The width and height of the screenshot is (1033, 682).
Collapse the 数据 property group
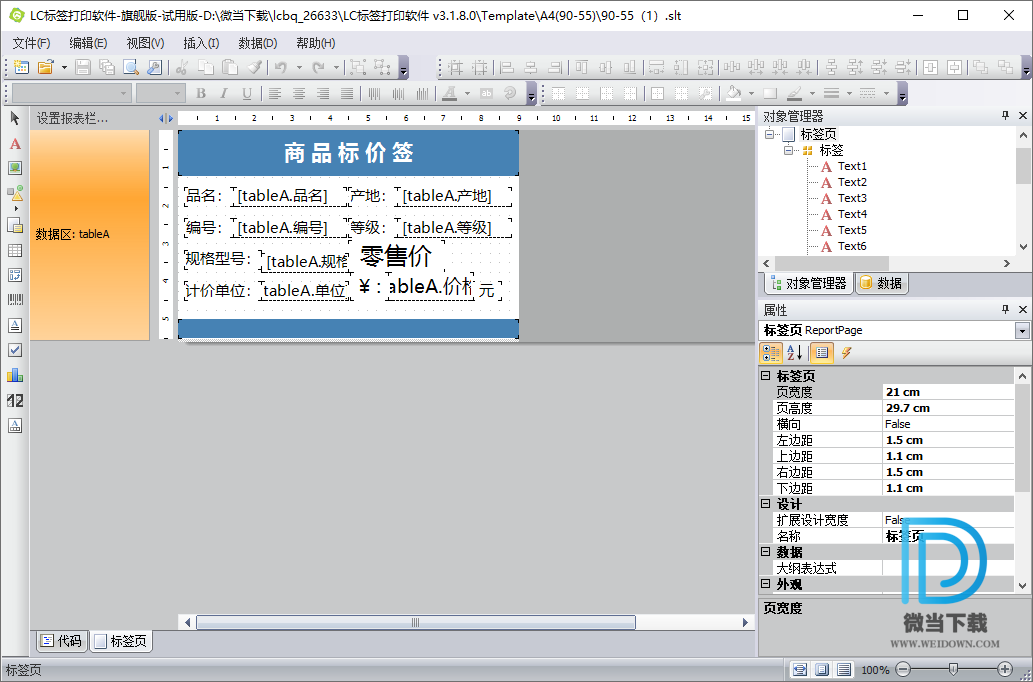(766, 552)
